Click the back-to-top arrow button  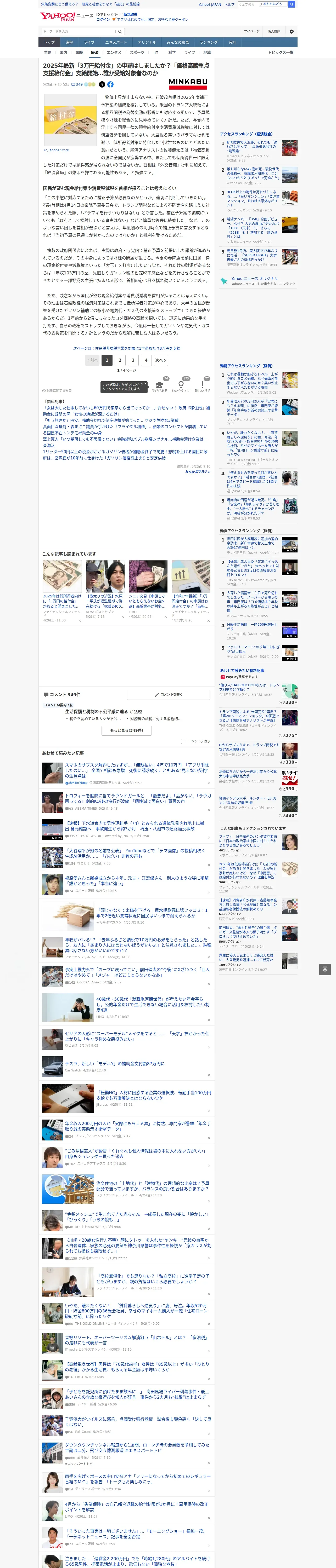click(325, 969)
